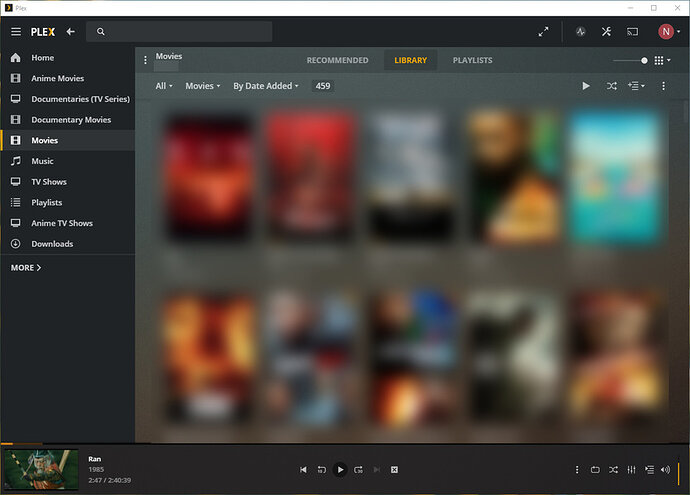Open the Anime TV Shows library
The image size is (690, 495).
click(68, 223)
